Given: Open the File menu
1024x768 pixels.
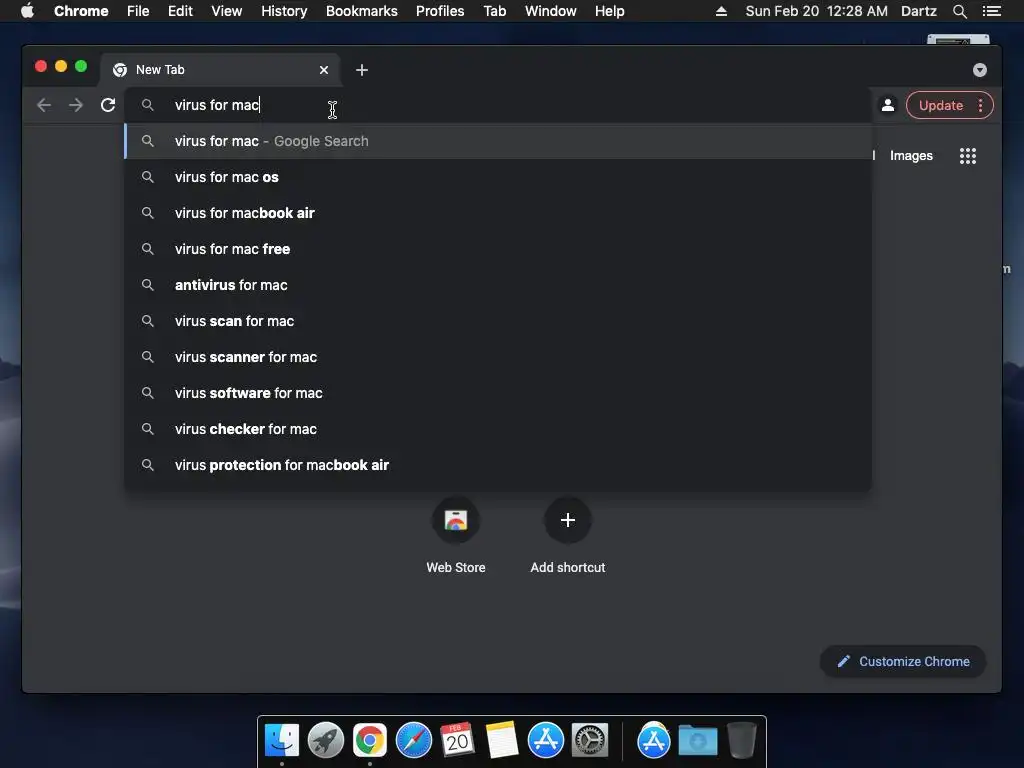Looking at the screenshot, I should pos(138,11).
